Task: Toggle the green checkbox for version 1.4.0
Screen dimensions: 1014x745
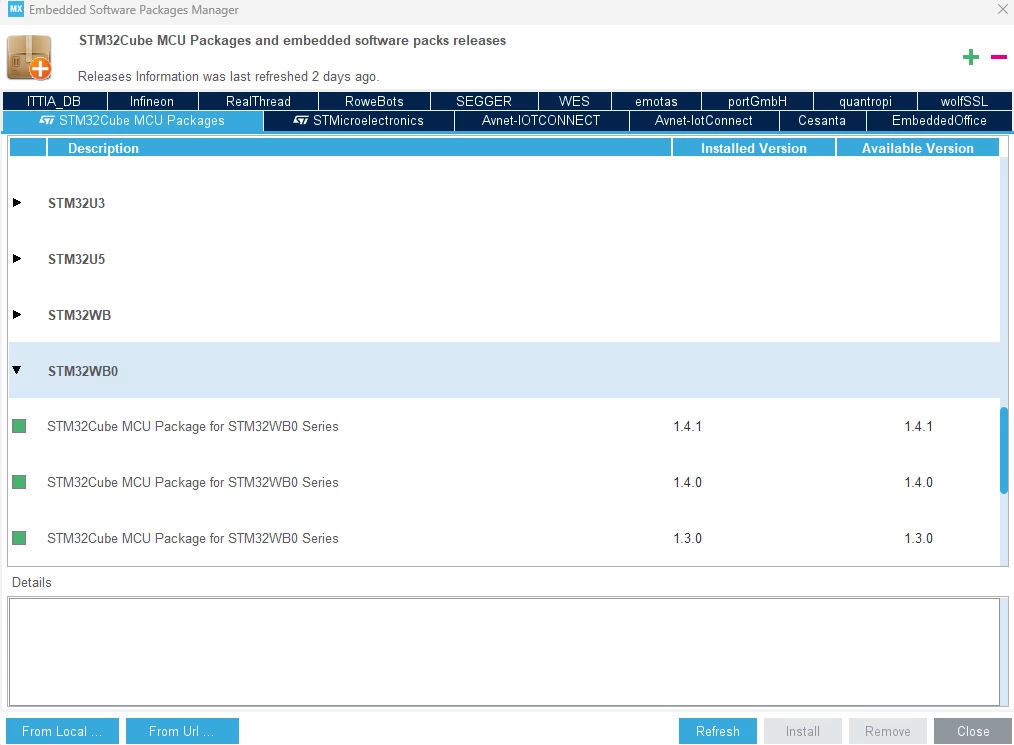Action: point(19,482)
